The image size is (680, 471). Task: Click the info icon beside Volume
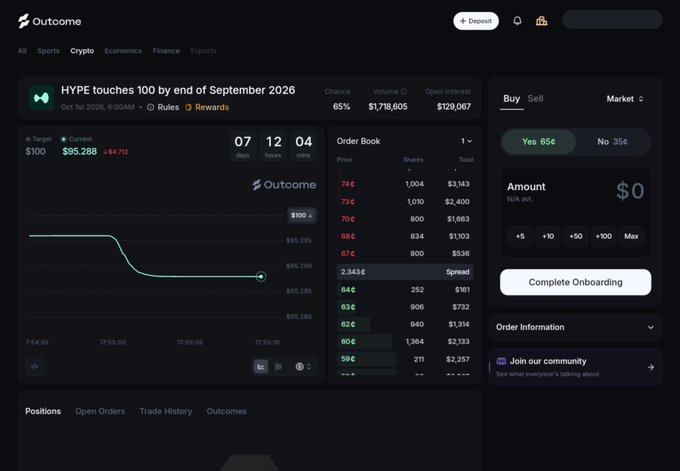coord(404,92)
